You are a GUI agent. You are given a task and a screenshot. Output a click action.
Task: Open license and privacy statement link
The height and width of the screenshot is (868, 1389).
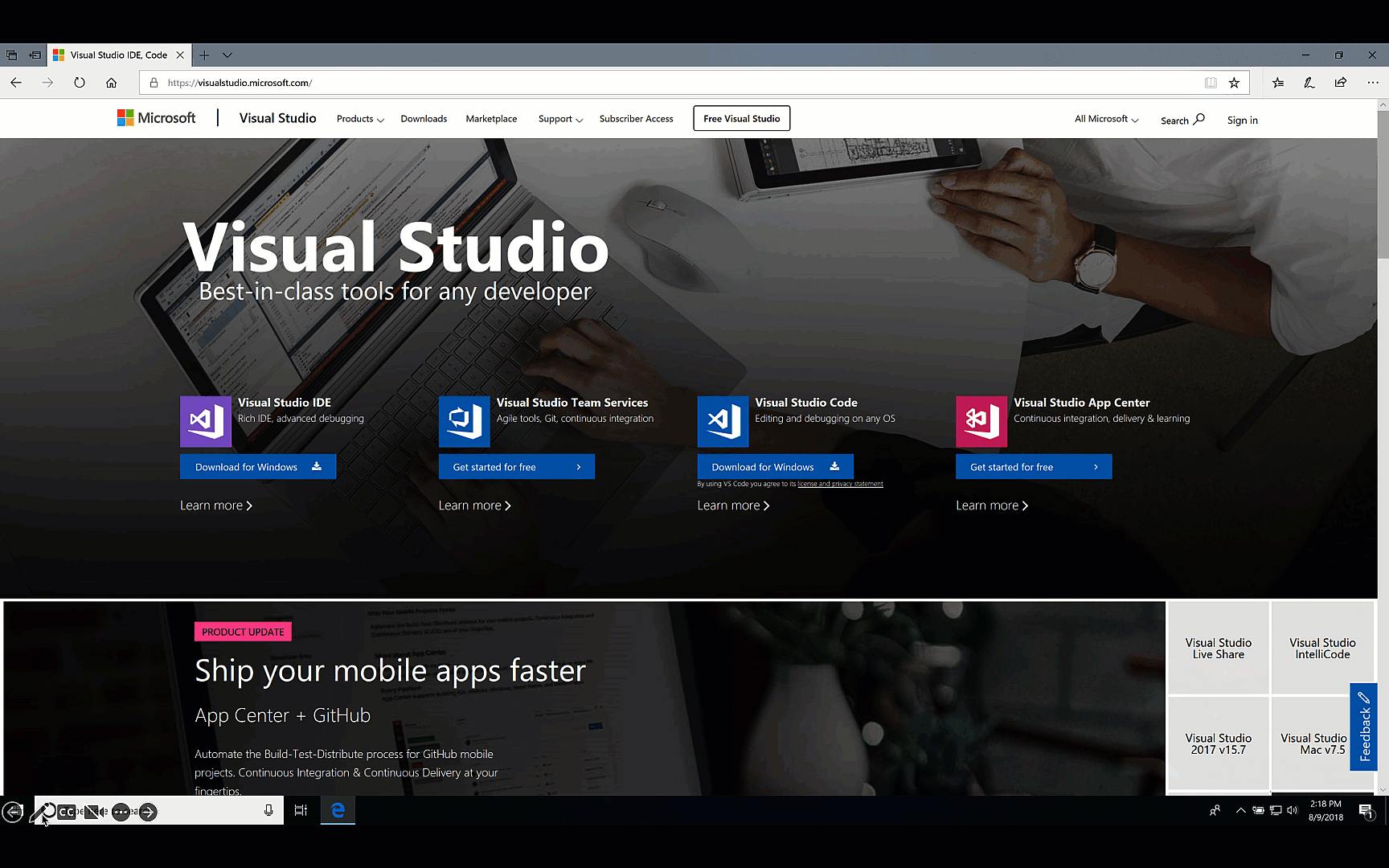(x=840, y=484)
